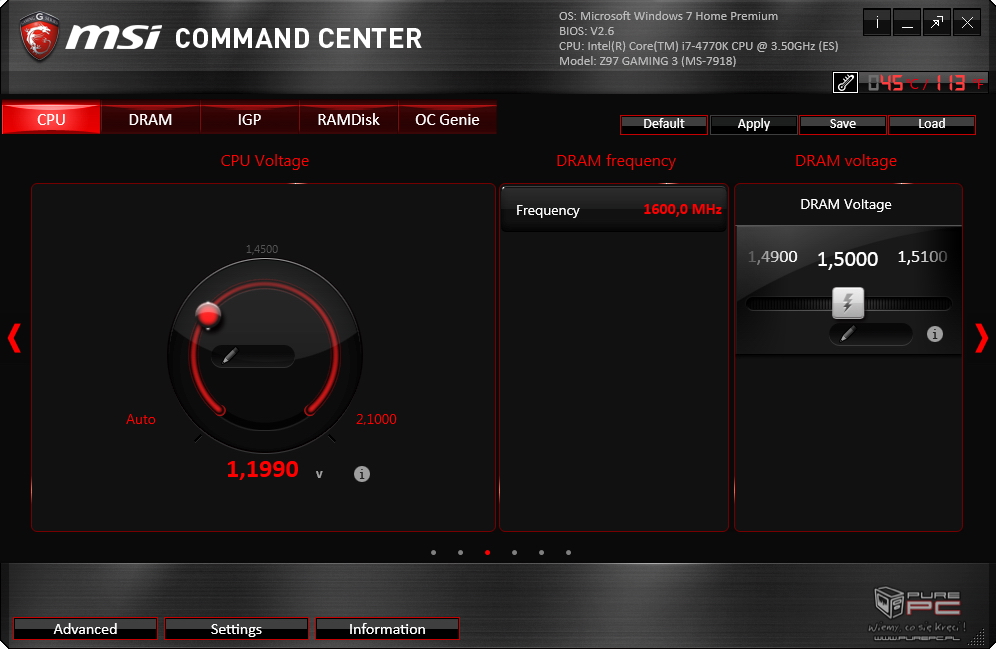Image resolution: width=996 pixels, height=649 pixels.
Task: Click the Load profile button
Action: pyautogui.click(x=931, y=124)
